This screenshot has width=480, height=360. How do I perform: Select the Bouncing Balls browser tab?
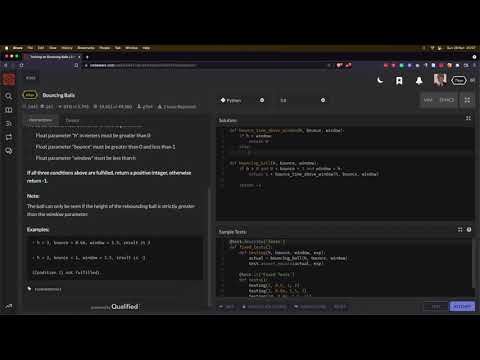click(x=52, y=57)
